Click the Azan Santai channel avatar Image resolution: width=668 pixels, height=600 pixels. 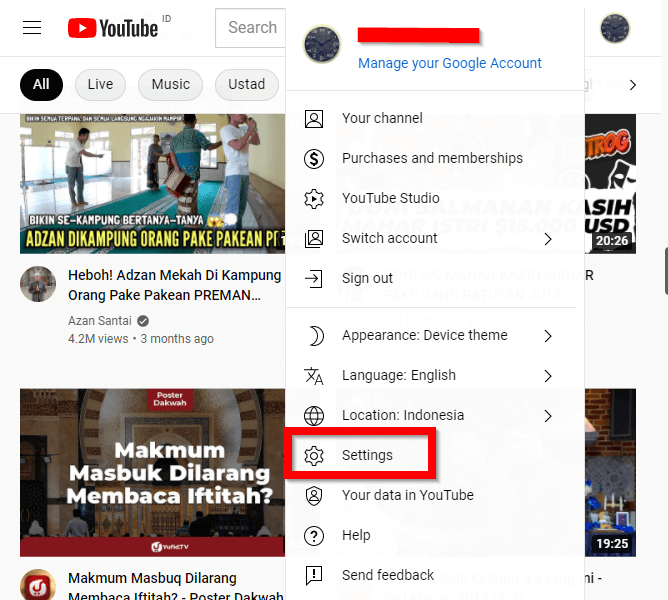coord(38,284)
